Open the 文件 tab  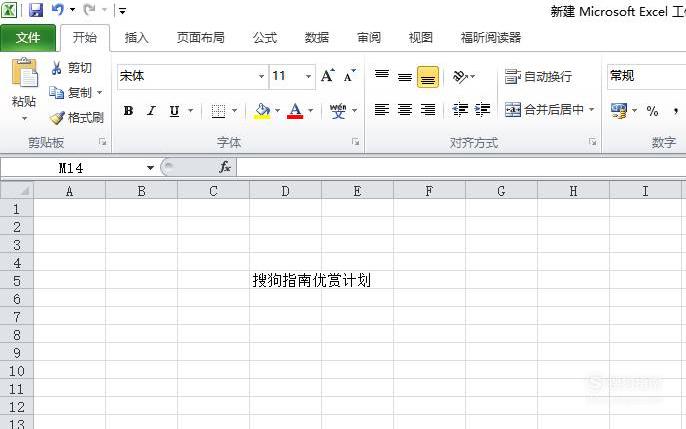coord(28,38)
